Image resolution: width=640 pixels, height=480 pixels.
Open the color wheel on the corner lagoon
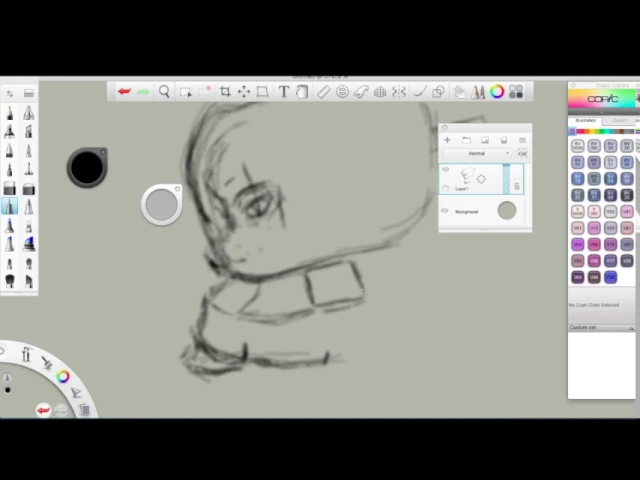63,376
